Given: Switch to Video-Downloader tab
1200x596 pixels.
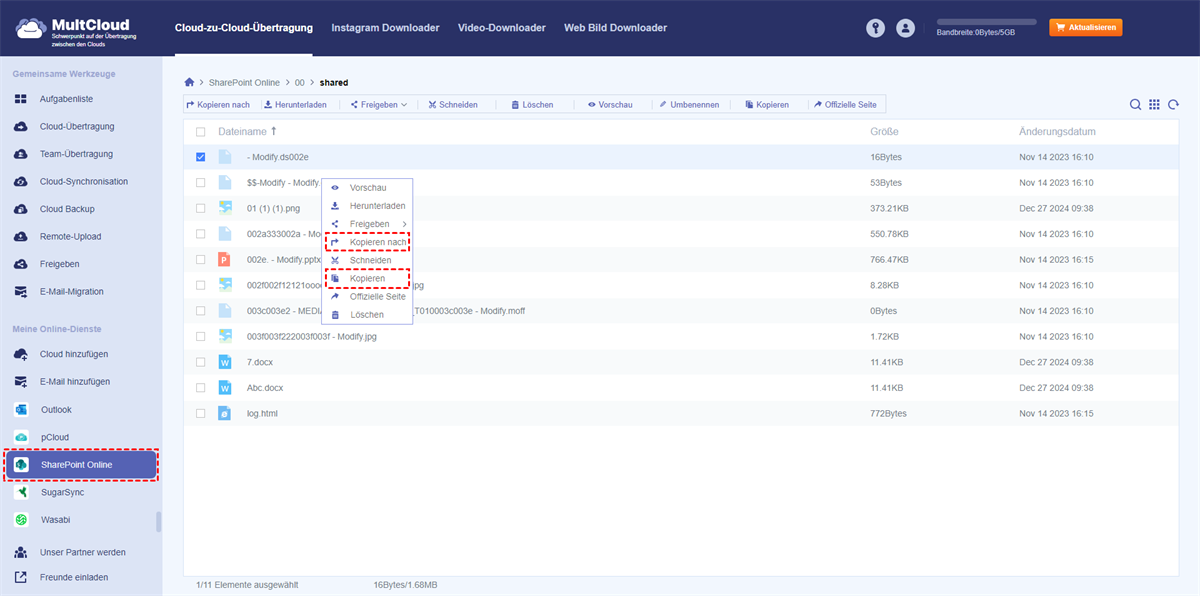Looking at the screenshot, I should [x=502, y=28].
